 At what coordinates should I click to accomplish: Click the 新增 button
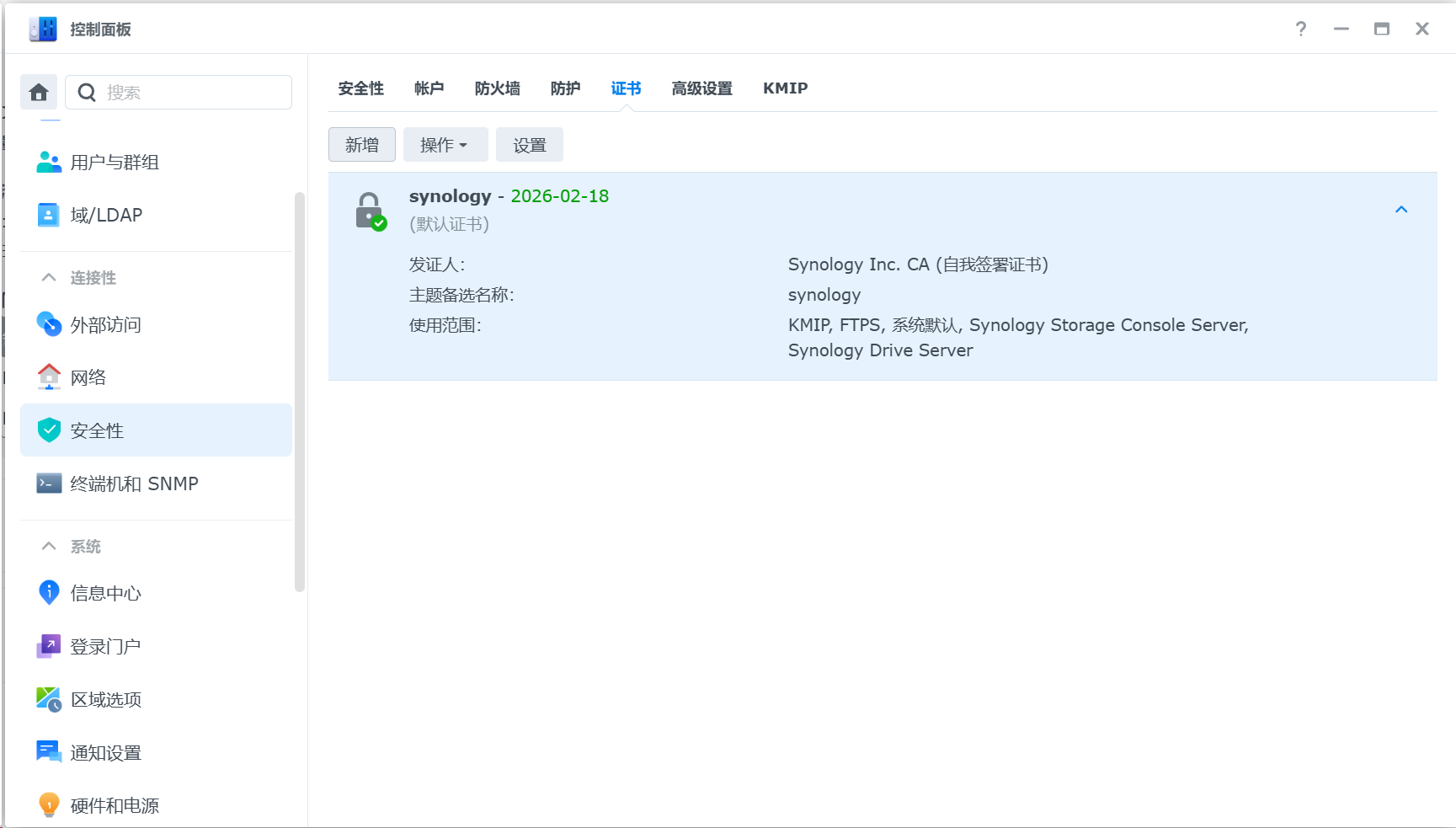(x=362, y=145)
